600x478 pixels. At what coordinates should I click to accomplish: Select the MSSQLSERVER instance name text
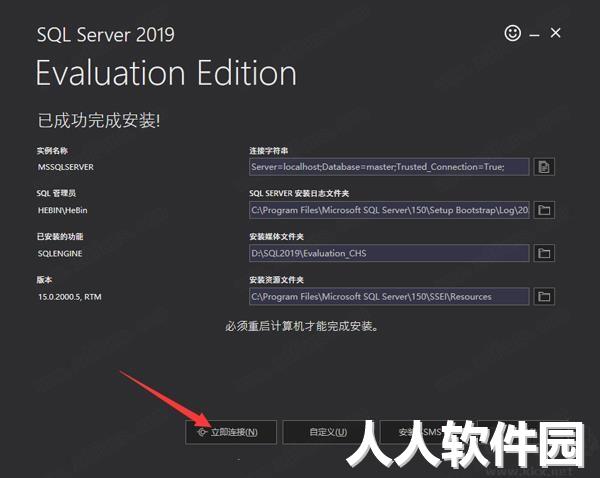[66, 167]
